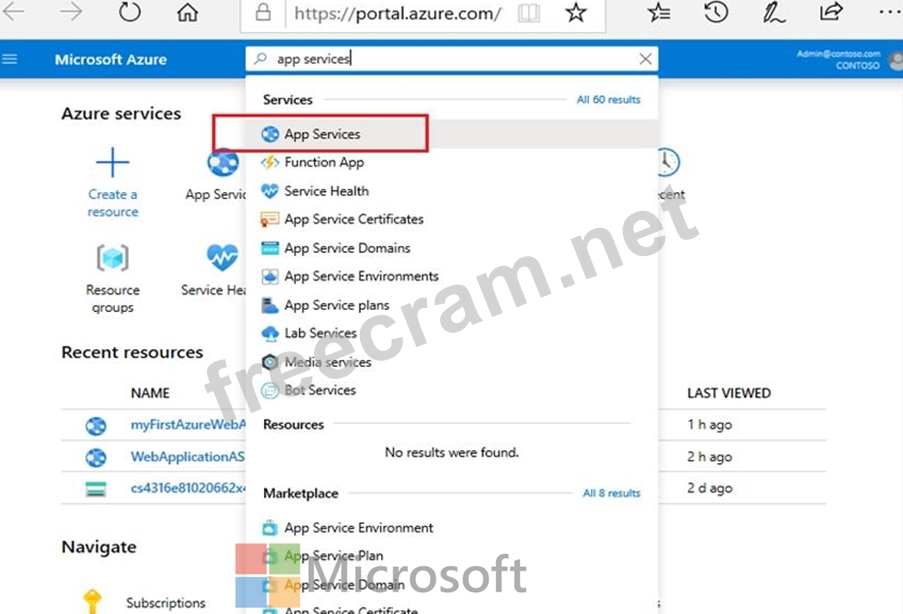Select Function App in search results

click(323, 162)
